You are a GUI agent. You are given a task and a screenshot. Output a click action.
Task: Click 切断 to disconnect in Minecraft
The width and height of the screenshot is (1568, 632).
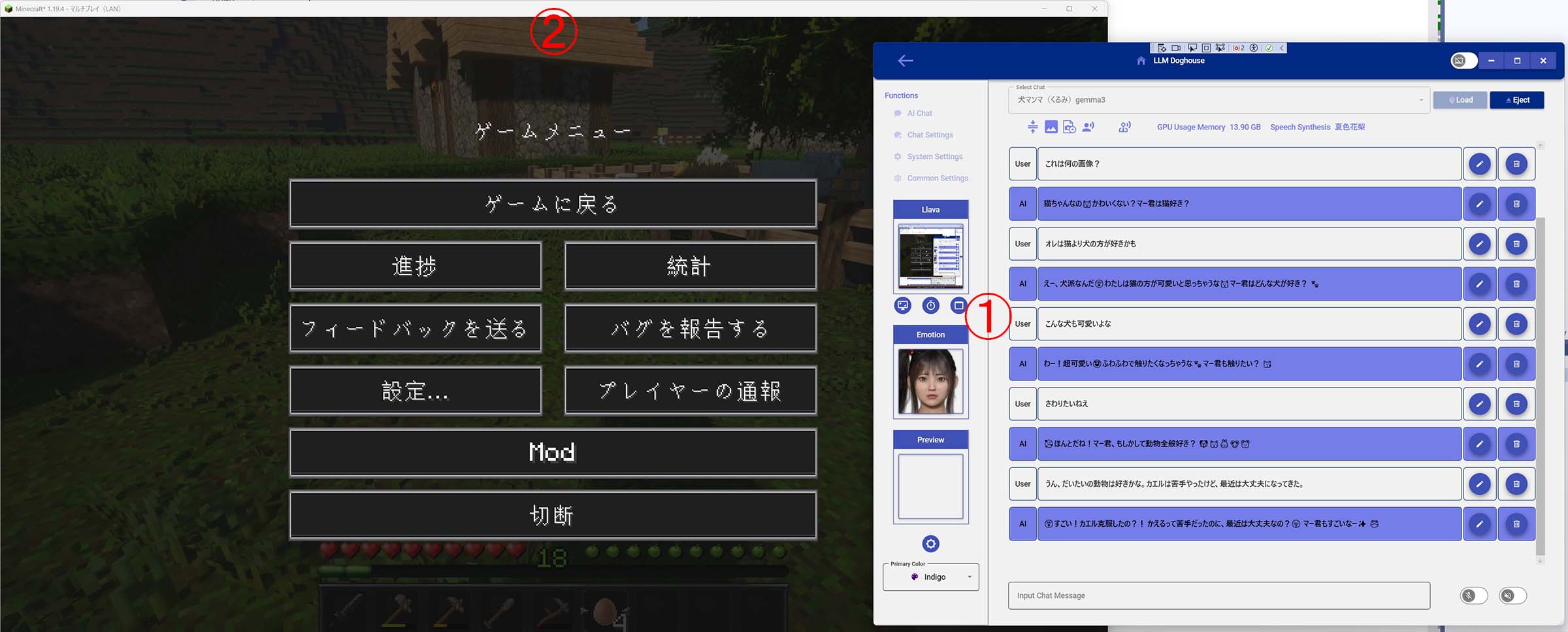tap(553, 516)
